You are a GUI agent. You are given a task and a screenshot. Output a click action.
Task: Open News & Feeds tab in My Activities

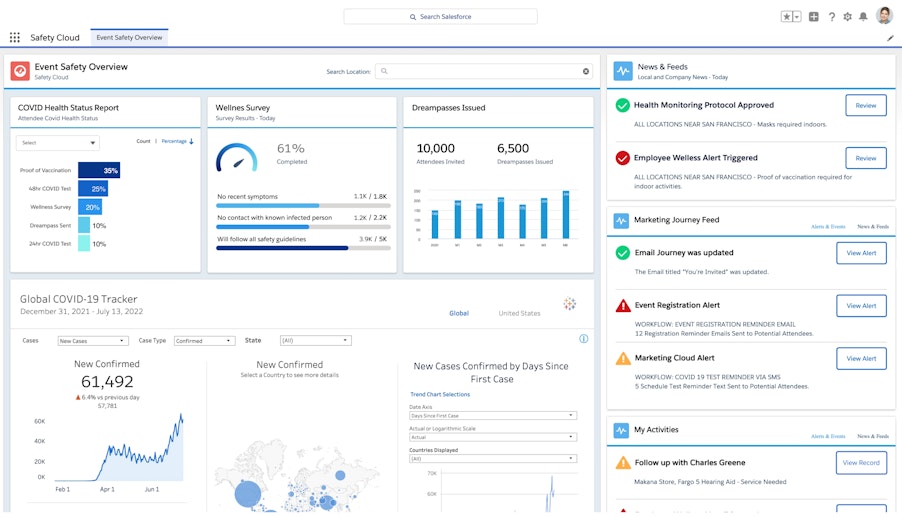coord(873,436)
